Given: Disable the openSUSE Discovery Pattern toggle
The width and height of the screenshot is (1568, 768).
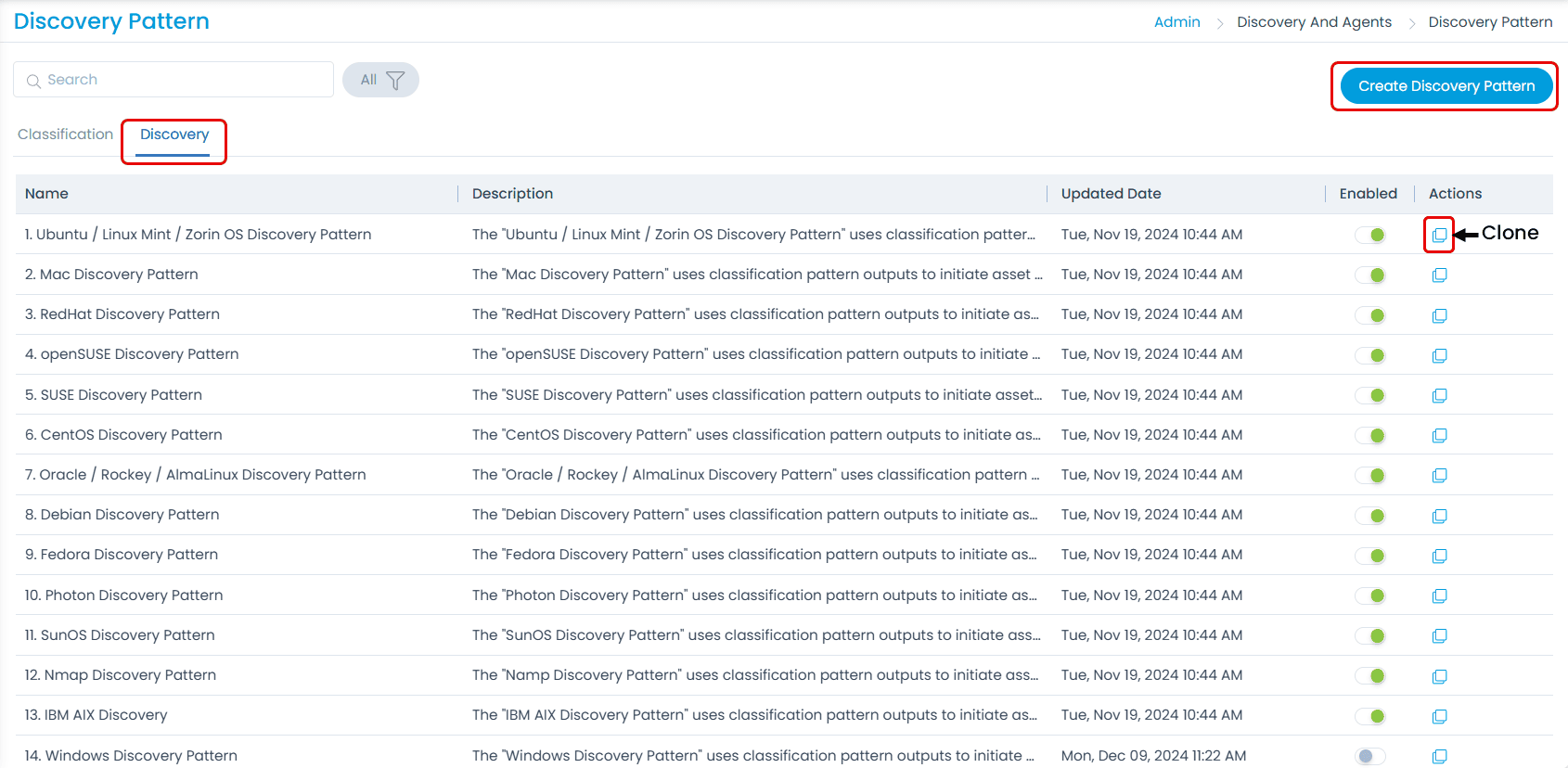Looking at the screenshot, I should 1369,355.
